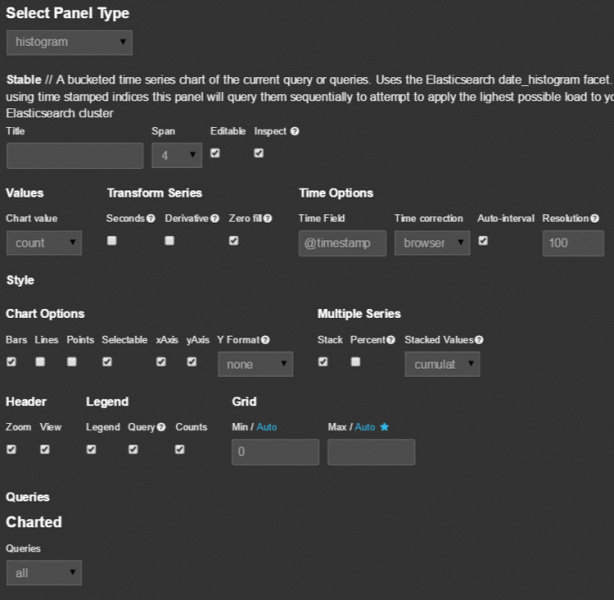Expand the Time correction browser dropdown

pos(431,243)
